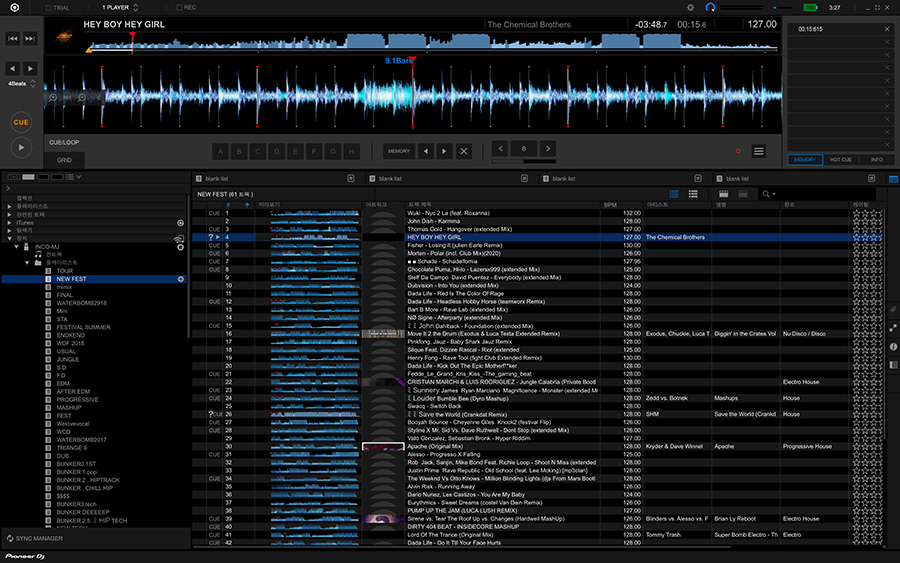Select the PROGRESSIVE playlist

[x=77, y=399]
